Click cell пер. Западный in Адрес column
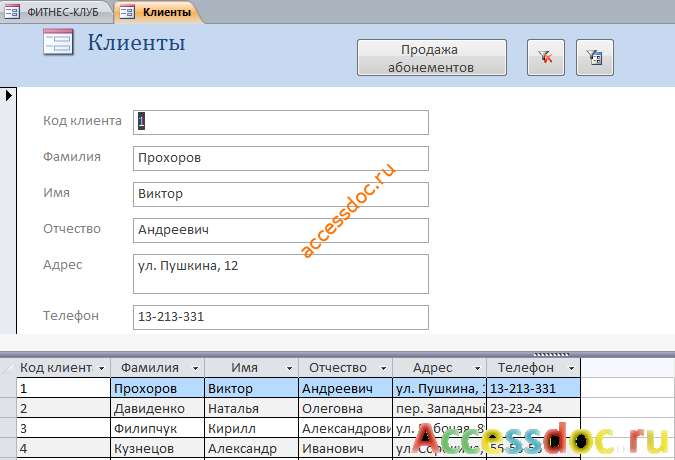675x460 pixels. (440, 408)
